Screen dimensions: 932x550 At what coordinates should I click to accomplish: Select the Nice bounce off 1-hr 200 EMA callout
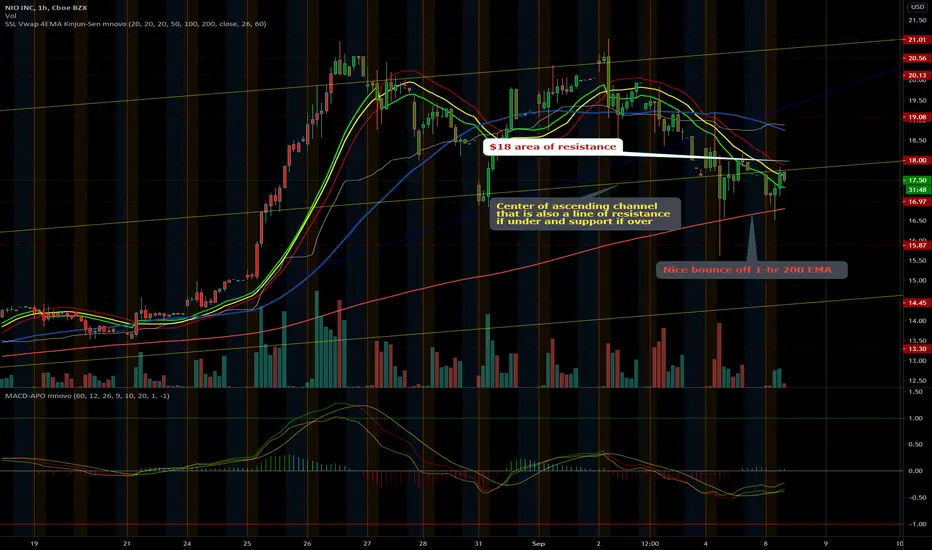[751, 270]
